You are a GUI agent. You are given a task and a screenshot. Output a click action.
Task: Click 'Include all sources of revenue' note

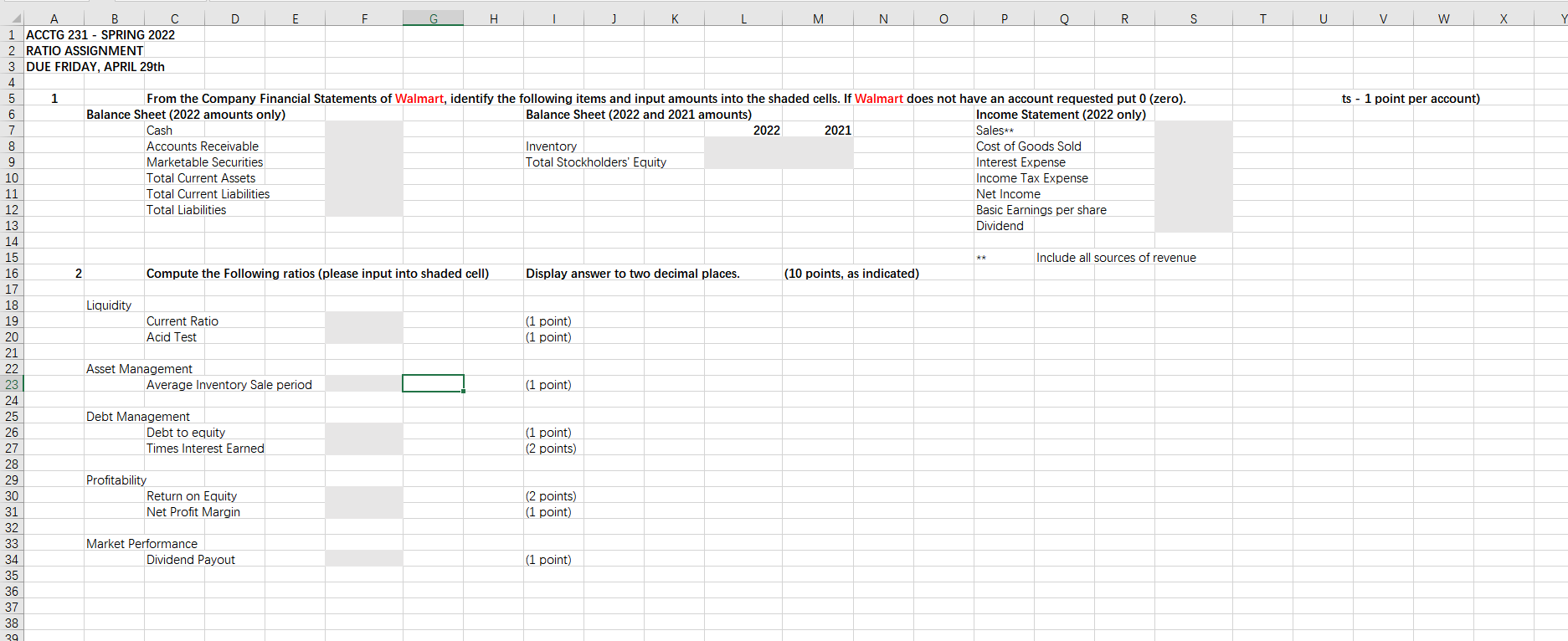pyautogui.click(x=1116, y=257)
